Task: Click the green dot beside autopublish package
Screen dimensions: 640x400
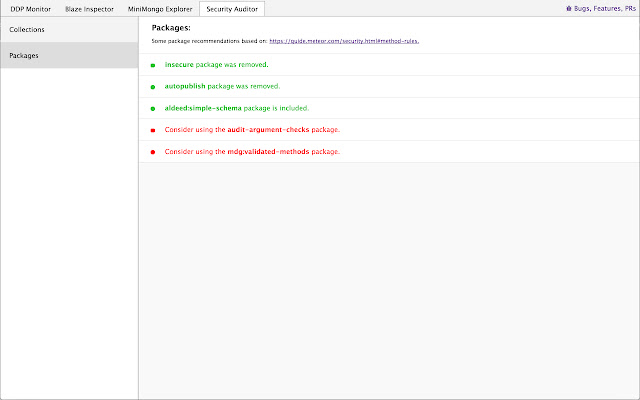Action: 153,87
